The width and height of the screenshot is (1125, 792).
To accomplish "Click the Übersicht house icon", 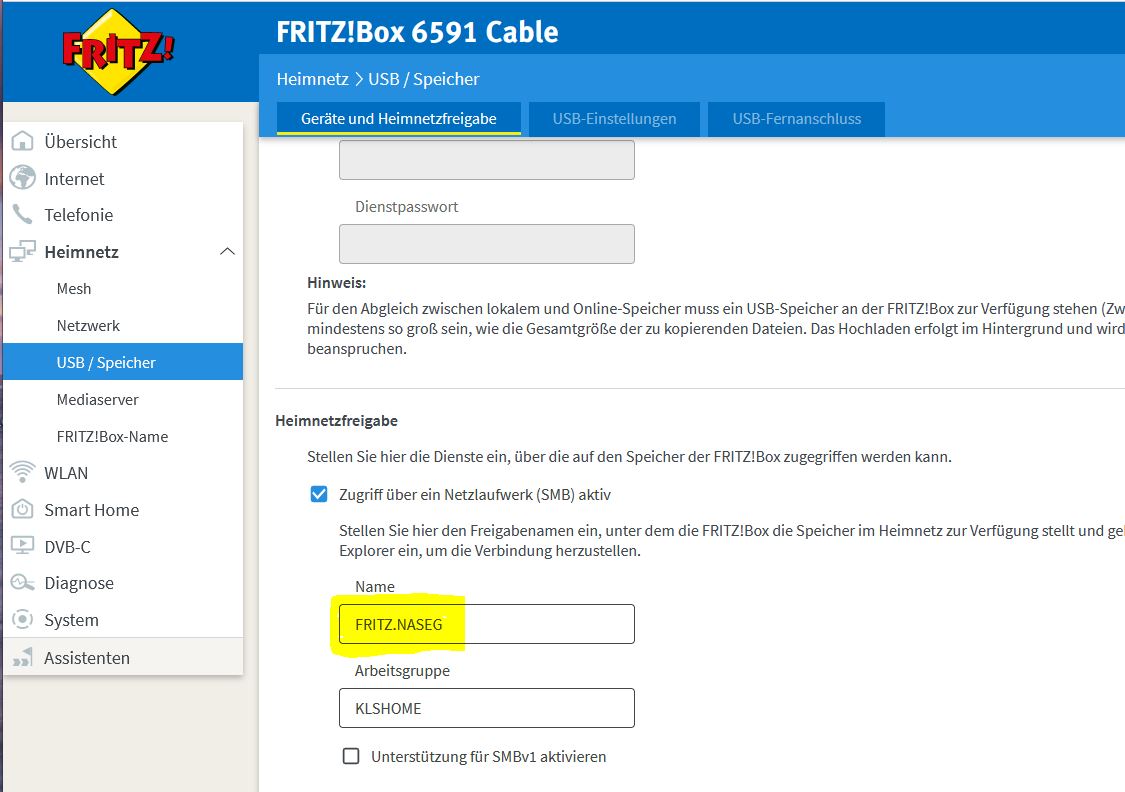I will point(22,141).
